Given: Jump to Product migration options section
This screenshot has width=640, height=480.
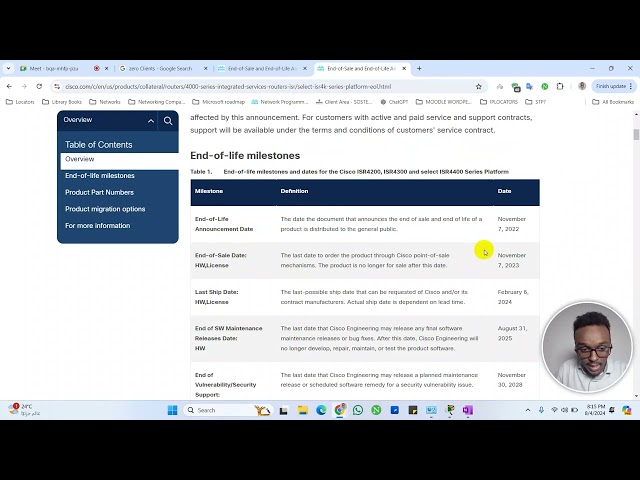Looking at the screenshot, I should [x=105, y=209].
